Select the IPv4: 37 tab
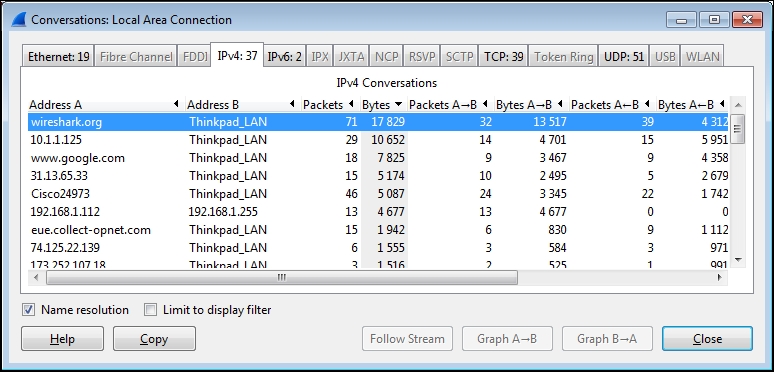 tap(237, 55)
